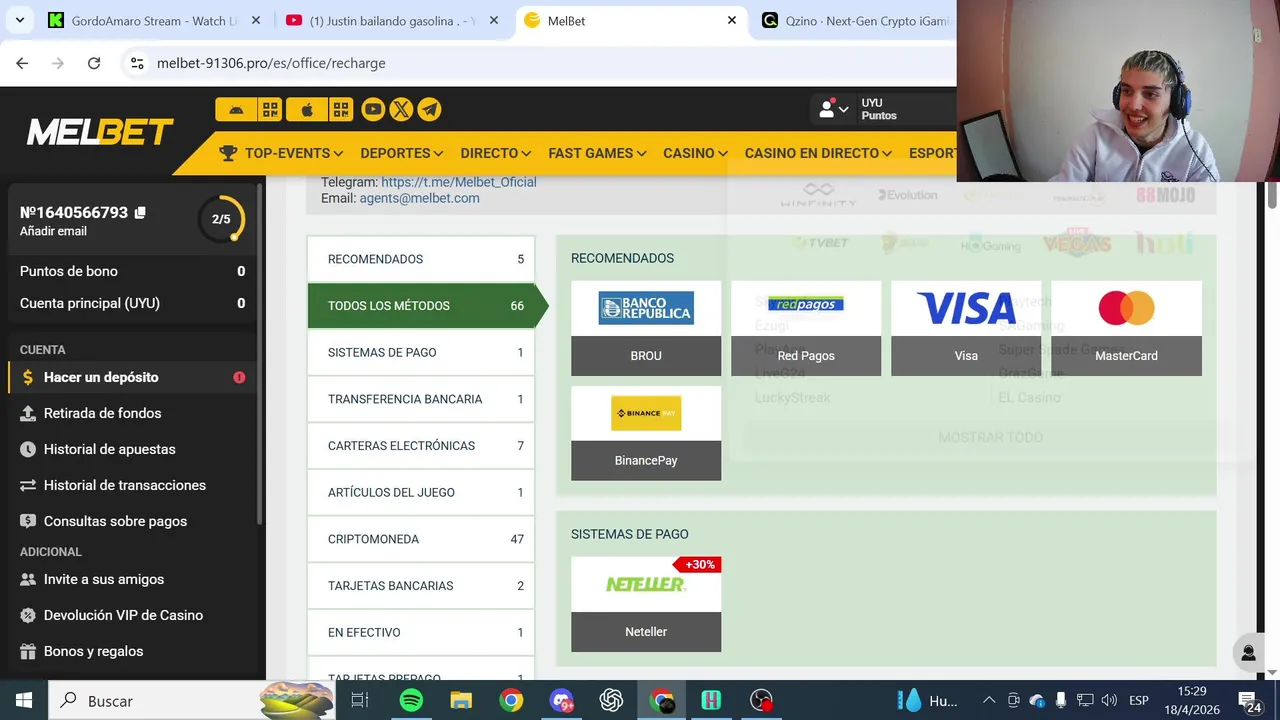Open MelBet X (Twitter) icon

(401, 109)
